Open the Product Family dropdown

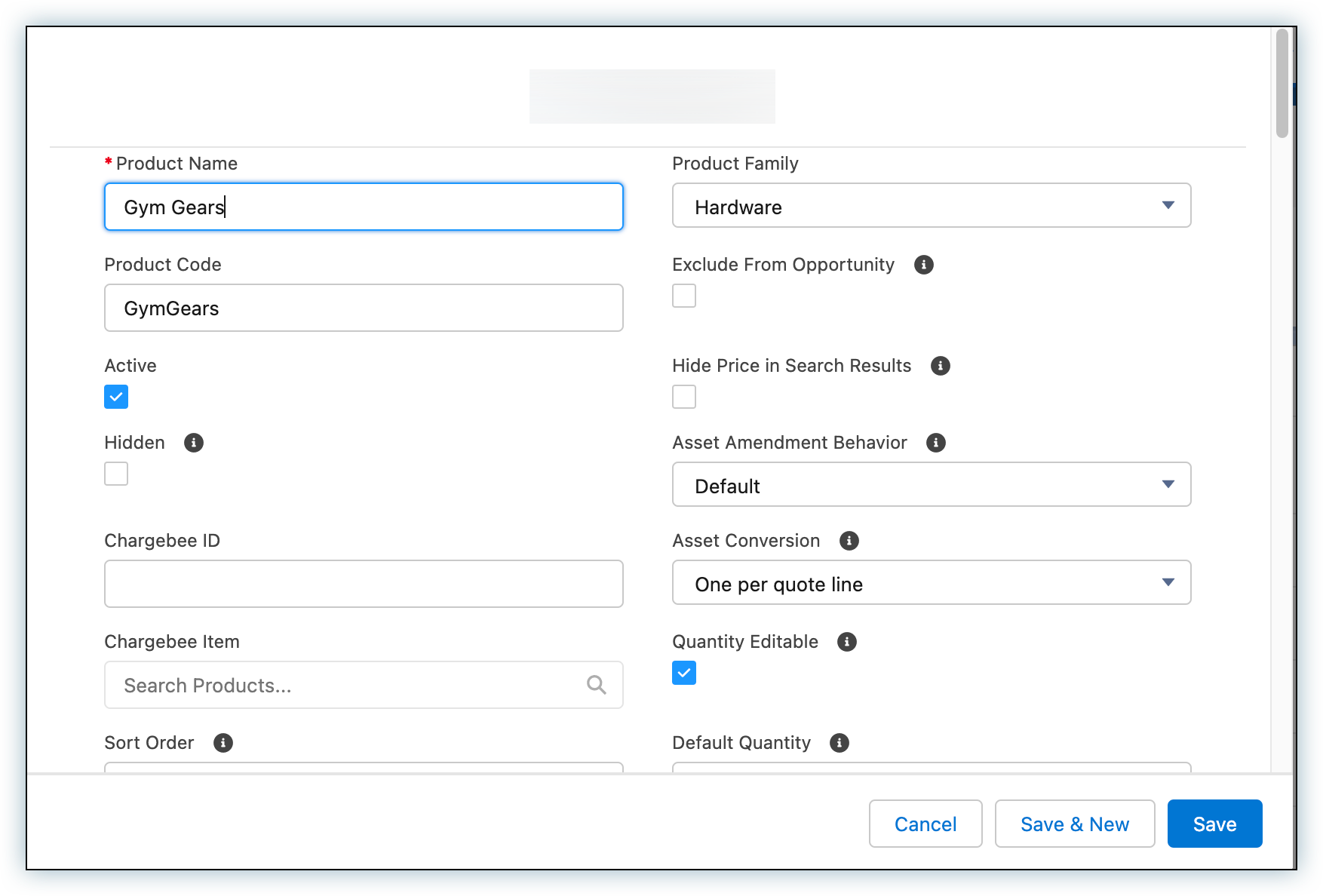tap(1168, 204)
